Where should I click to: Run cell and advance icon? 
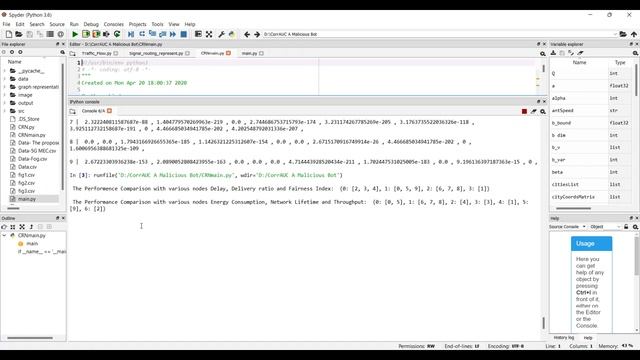click(96, 34)
